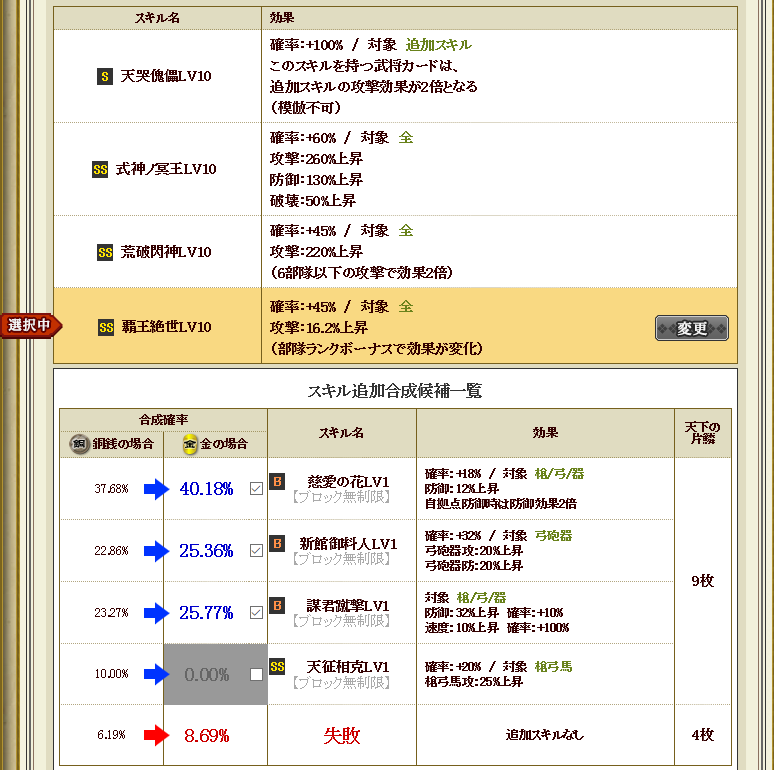The width and height of the screenshot is (774, 770).
Task: Click the SS rank icon beside 荒破閃神LV10
Action: coord(105,253)
